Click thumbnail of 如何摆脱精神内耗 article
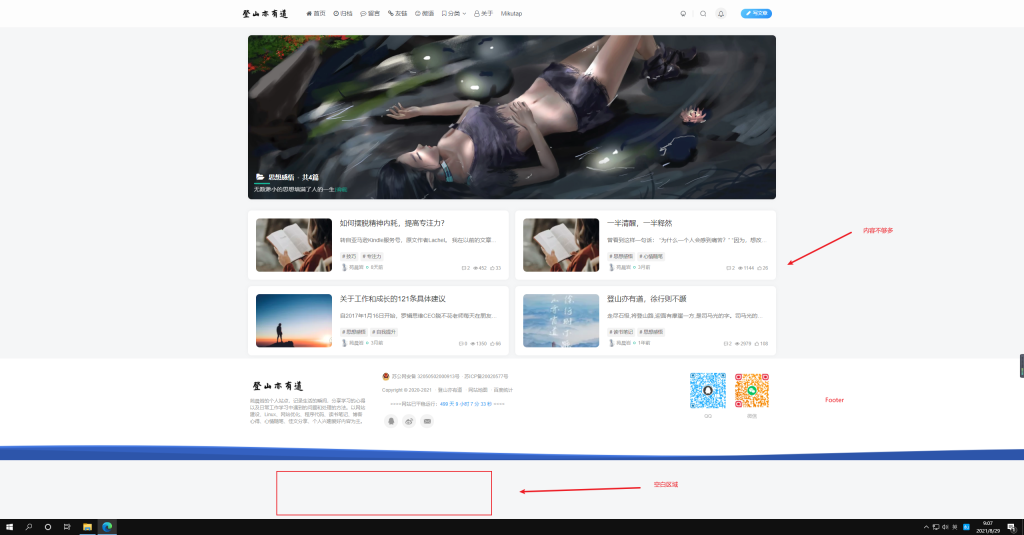 pyautogui.click(x=294, y=245)
